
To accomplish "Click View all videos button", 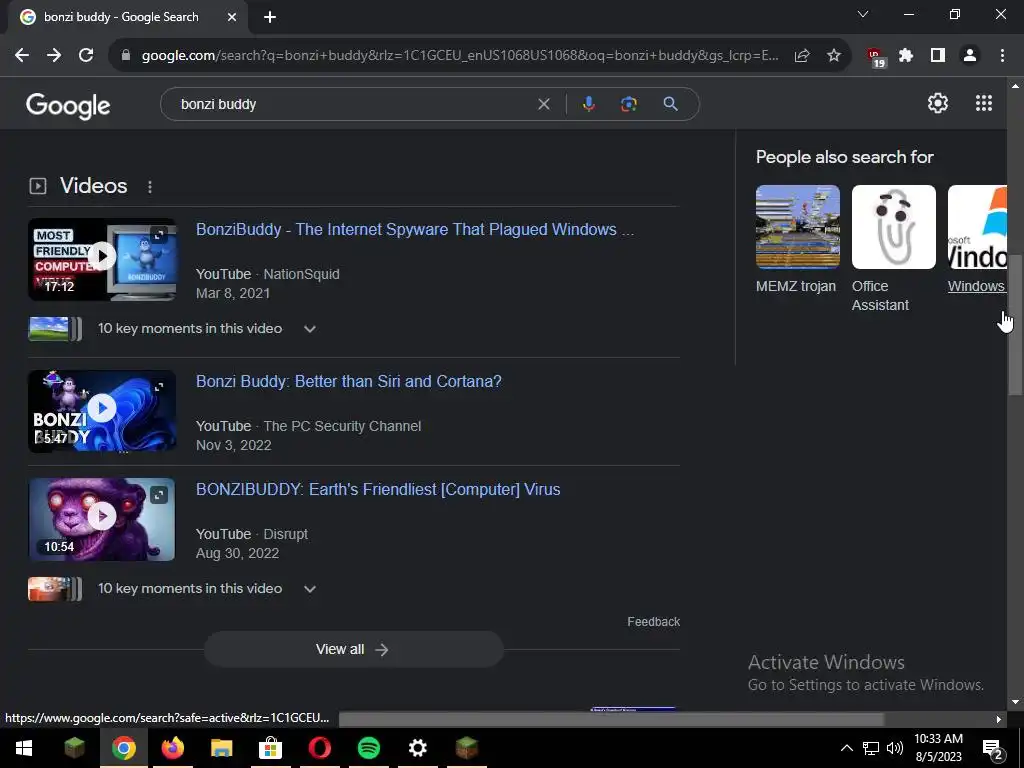I will tap(353, 649).
